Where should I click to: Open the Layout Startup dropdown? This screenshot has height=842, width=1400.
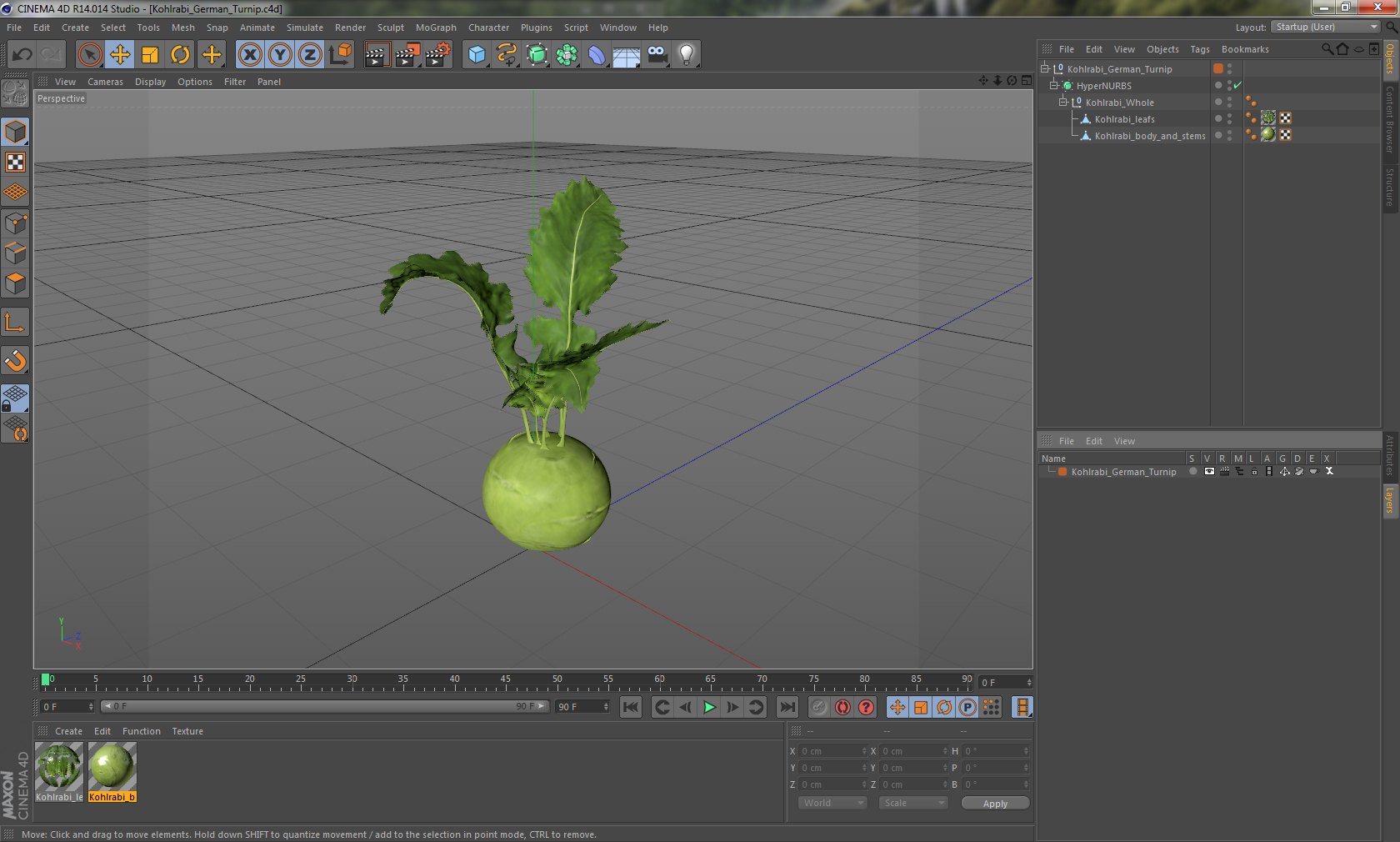[x=1326, y=28]
